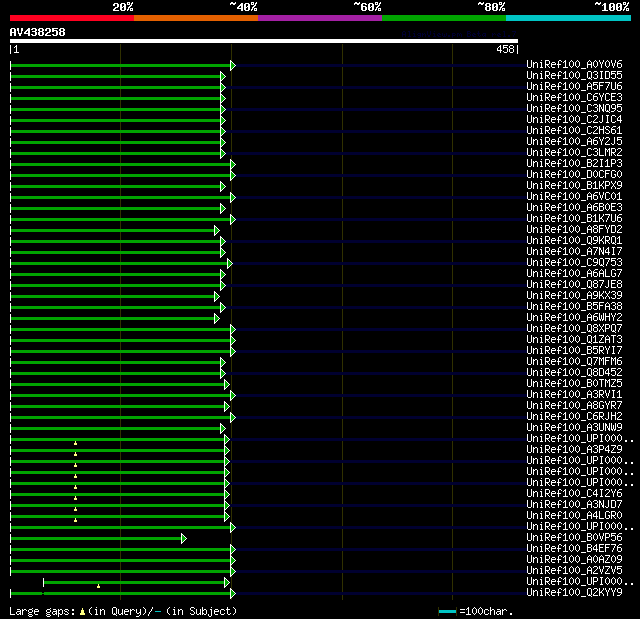640x619 pixels.
Task: Click the yellow gap marker under the A4LGR0 row
Action: [x=76, y=520]
